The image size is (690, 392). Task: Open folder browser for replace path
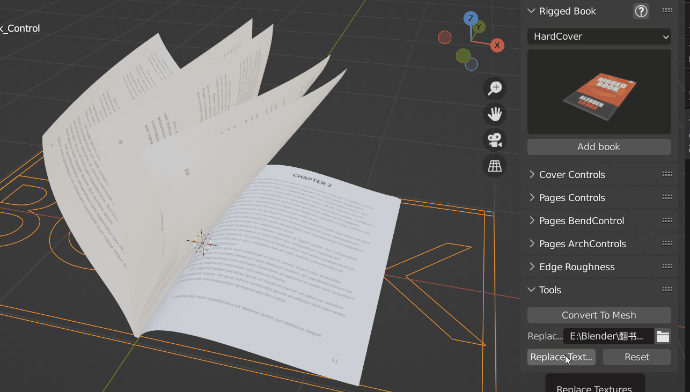click(663, 336)
